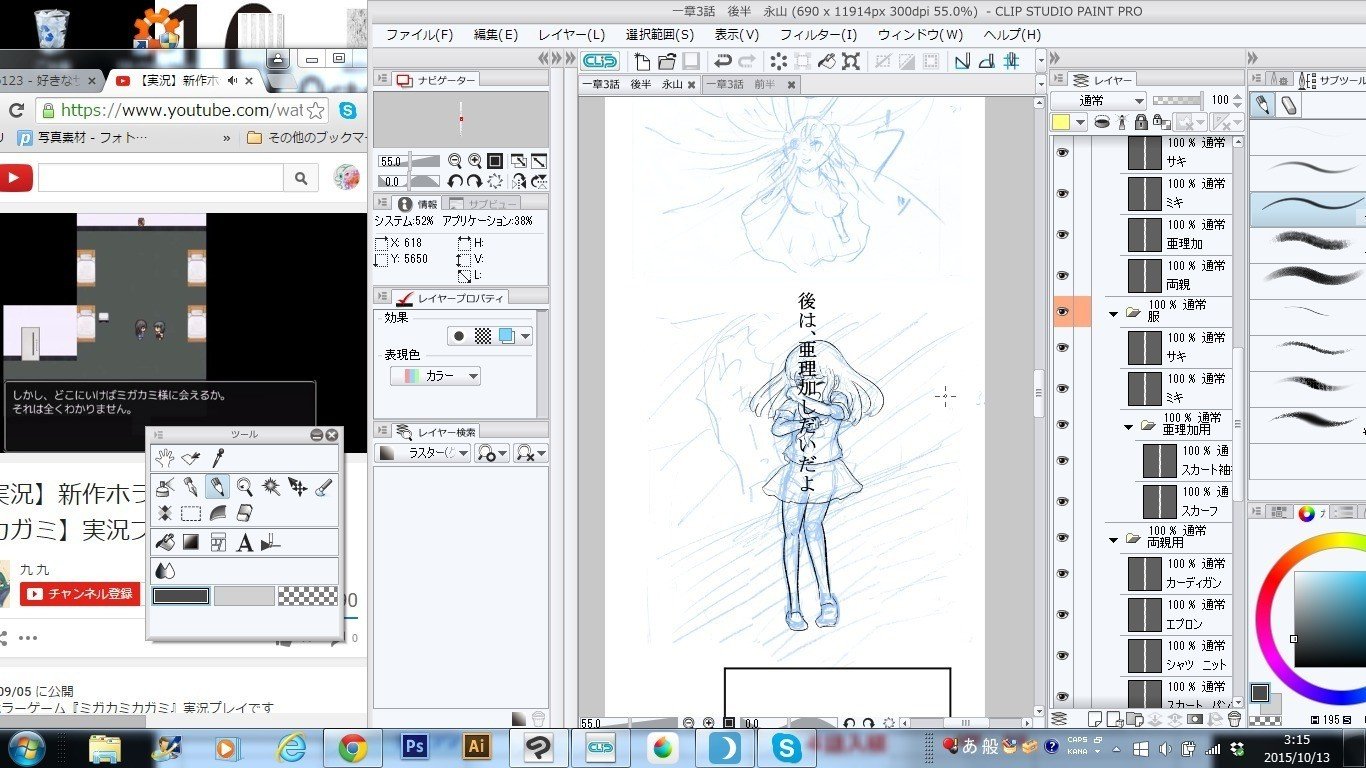Select the Text tool

click(x=244, y=542)
